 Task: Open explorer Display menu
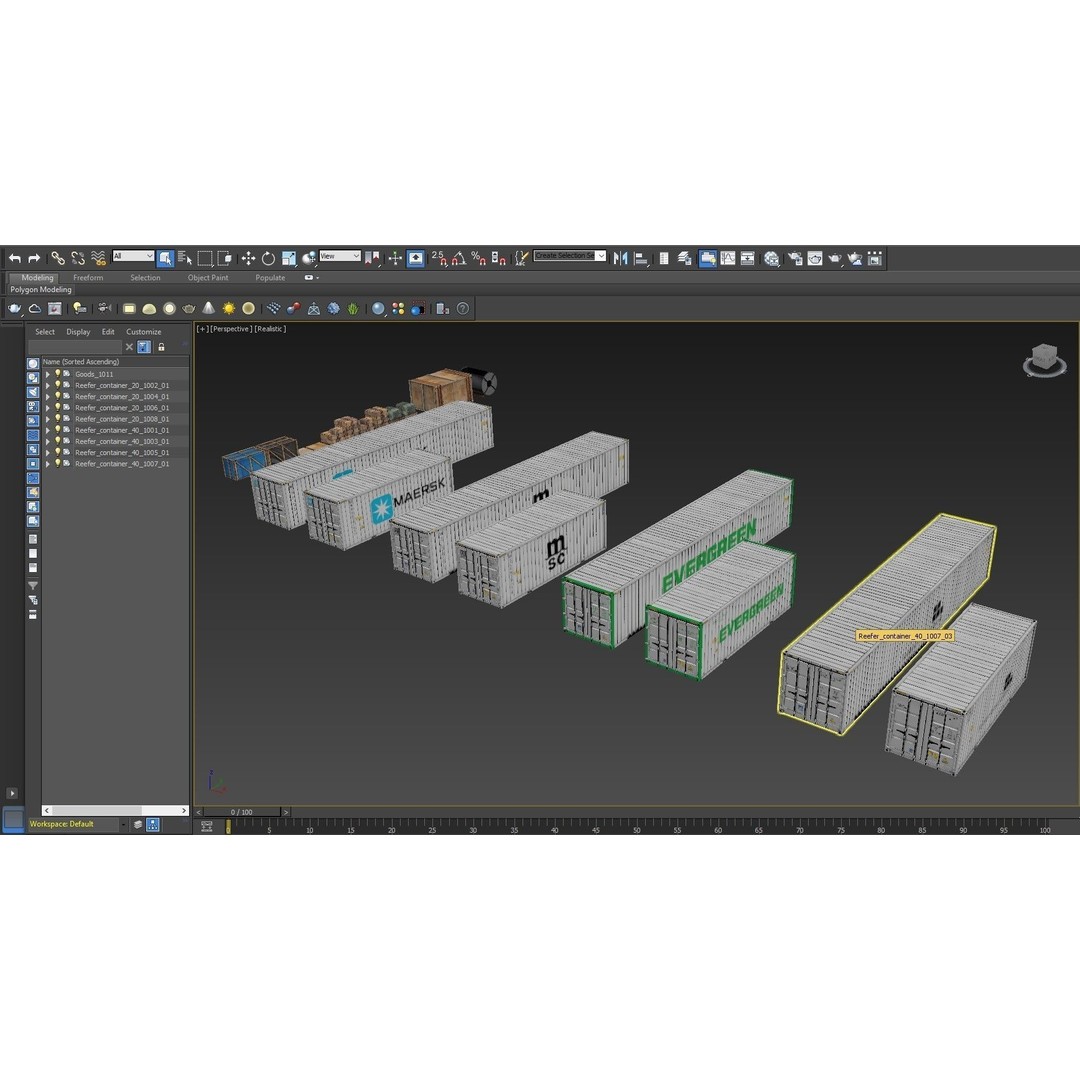pyautogui.click(x=78, y=332)
